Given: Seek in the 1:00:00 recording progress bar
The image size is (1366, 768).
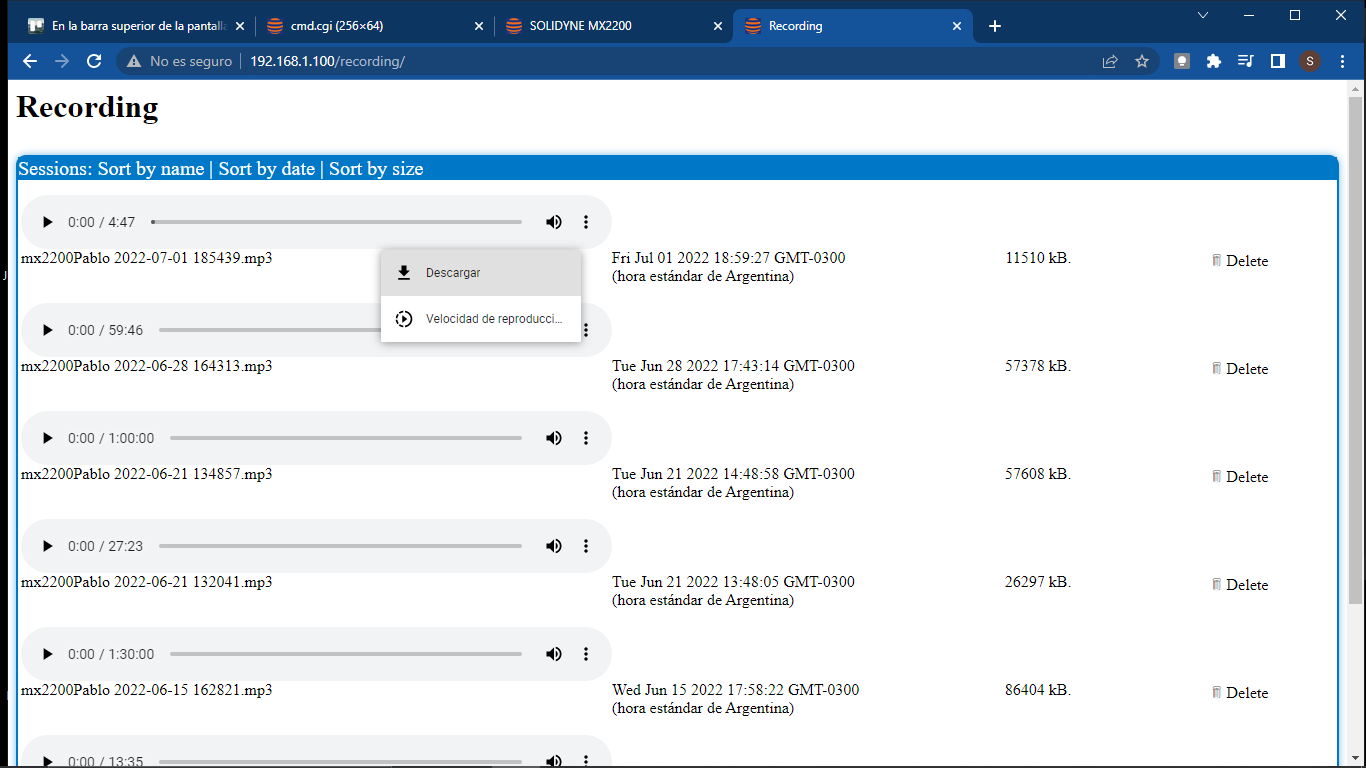Looking at the screenshot, I should pyautogui.click(x=346, y=438).
